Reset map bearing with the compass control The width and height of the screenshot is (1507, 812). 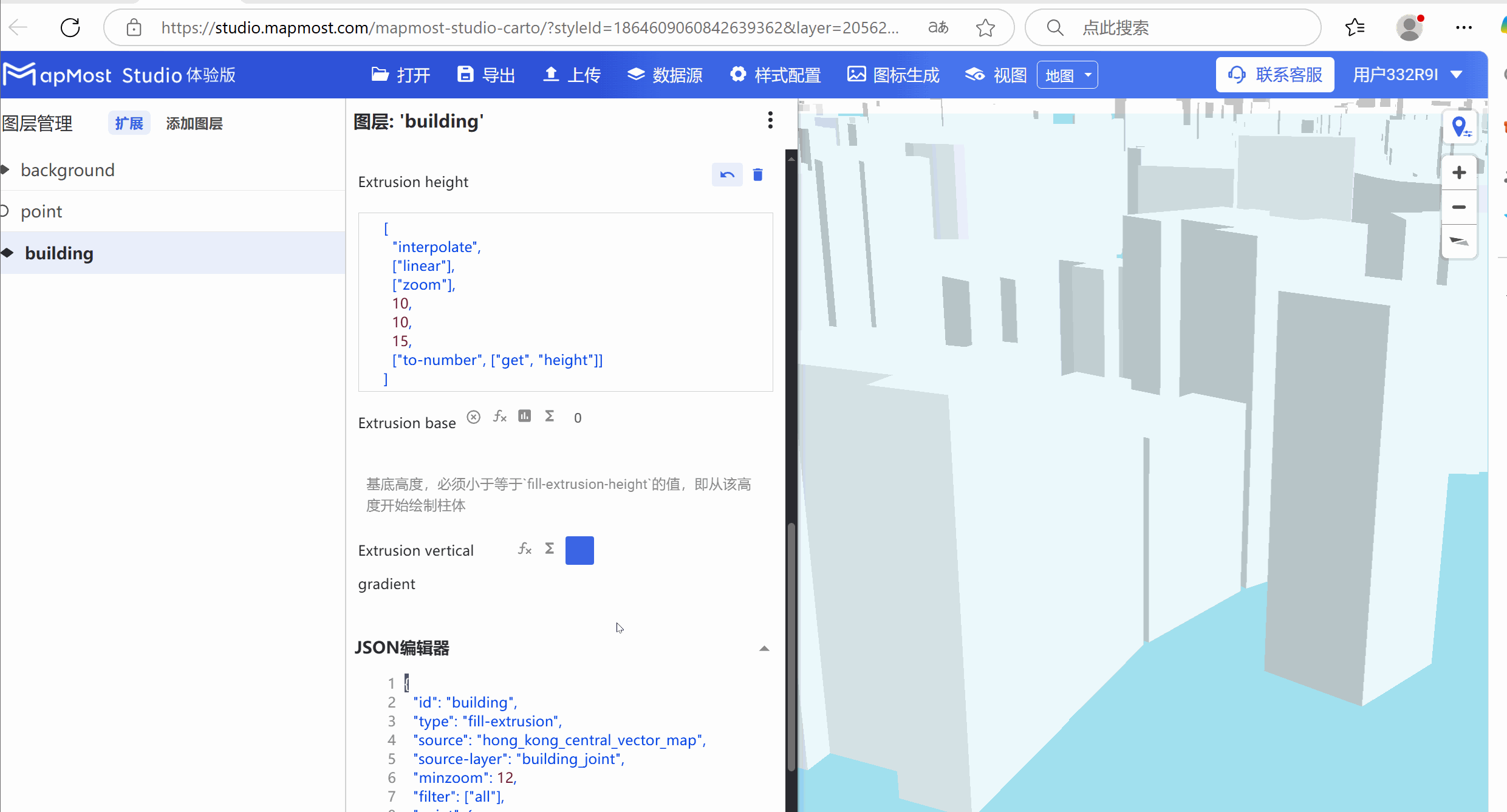1460,241
